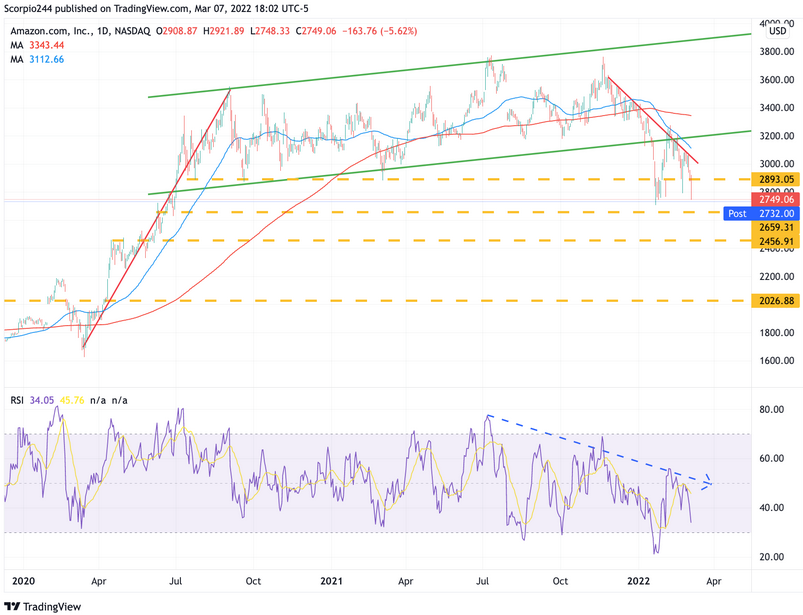Select the 2456.91 orange price label

click(776, 241)
